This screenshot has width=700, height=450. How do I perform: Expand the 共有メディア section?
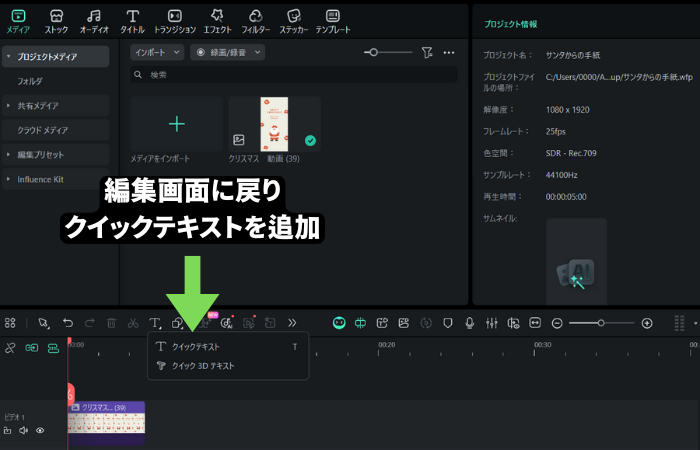[8, 106]
